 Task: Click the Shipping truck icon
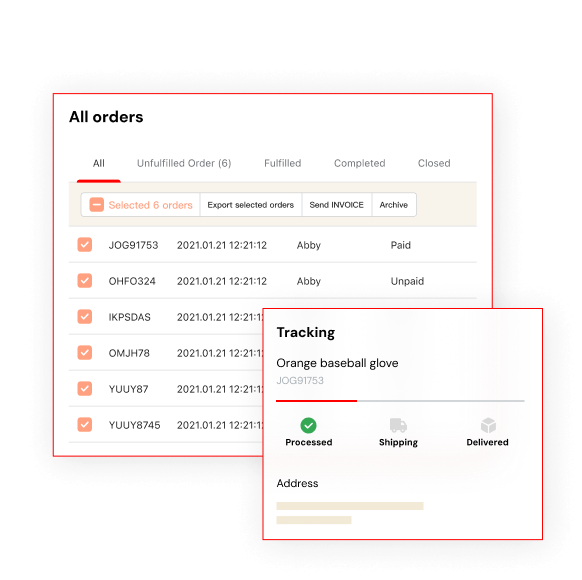[x=398, y=425]
